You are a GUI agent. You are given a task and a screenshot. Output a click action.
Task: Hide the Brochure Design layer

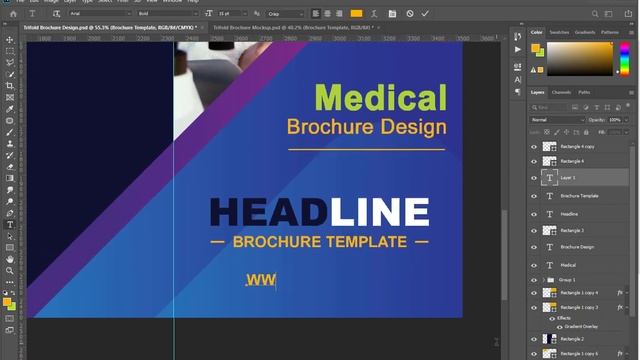pos(534,247)
